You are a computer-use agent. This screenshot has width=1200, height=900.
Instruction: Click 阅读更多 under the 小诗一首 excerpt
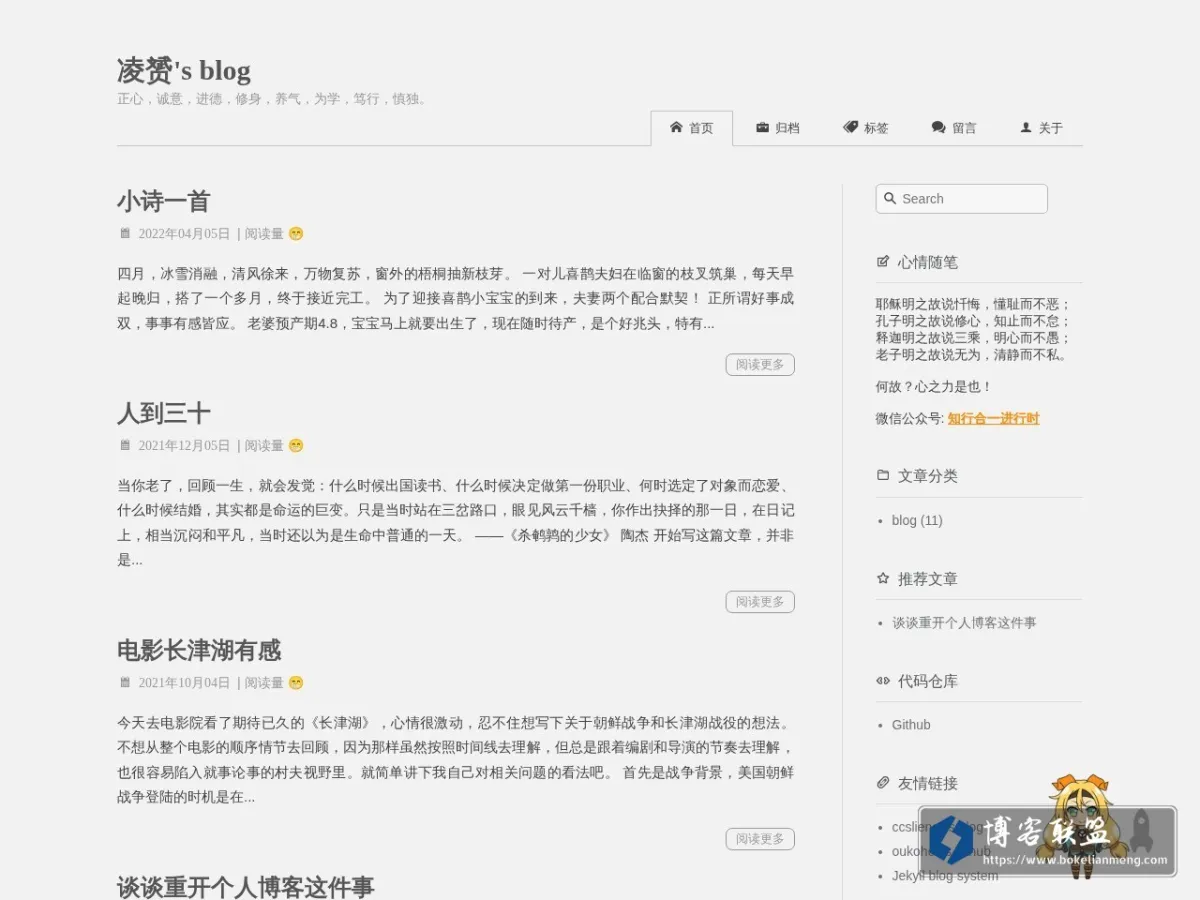760,365
